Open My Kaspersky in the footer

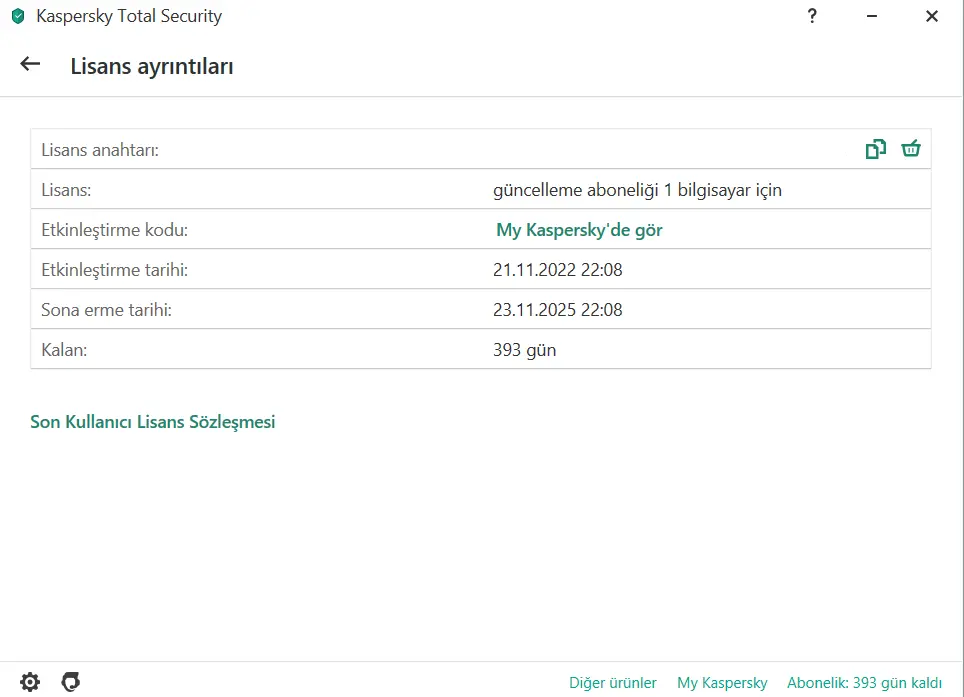pos(722,683)
